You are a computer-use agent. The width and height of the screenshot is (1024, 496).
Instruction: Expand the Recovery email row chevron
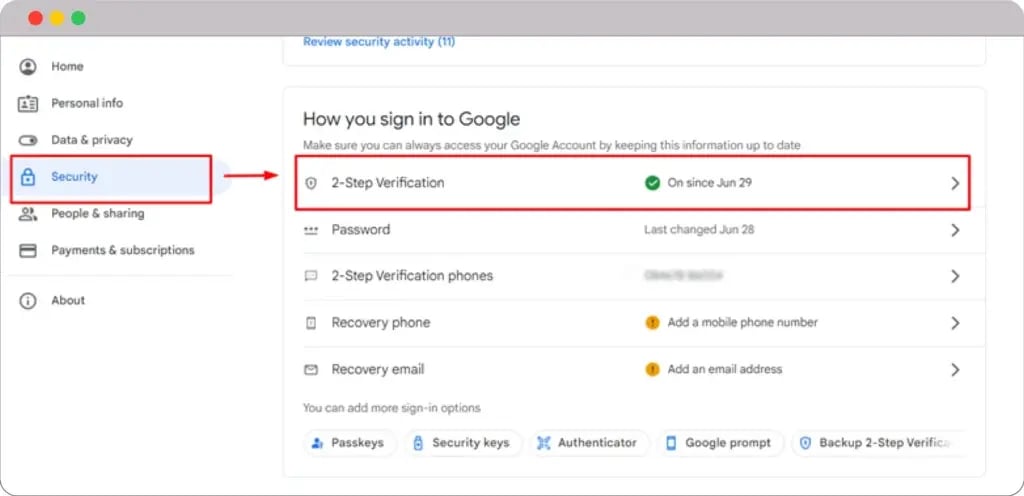[955, 370]
